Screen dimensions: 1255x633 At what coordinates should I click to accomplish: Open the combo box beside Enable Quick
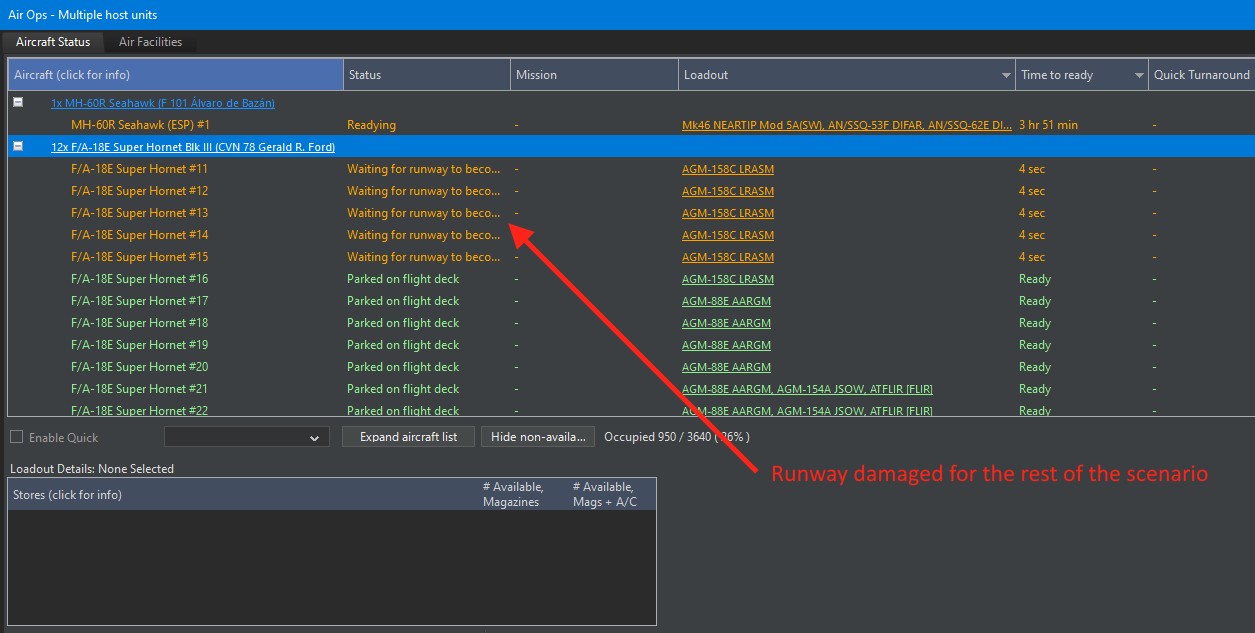click(x=247, y=437)
